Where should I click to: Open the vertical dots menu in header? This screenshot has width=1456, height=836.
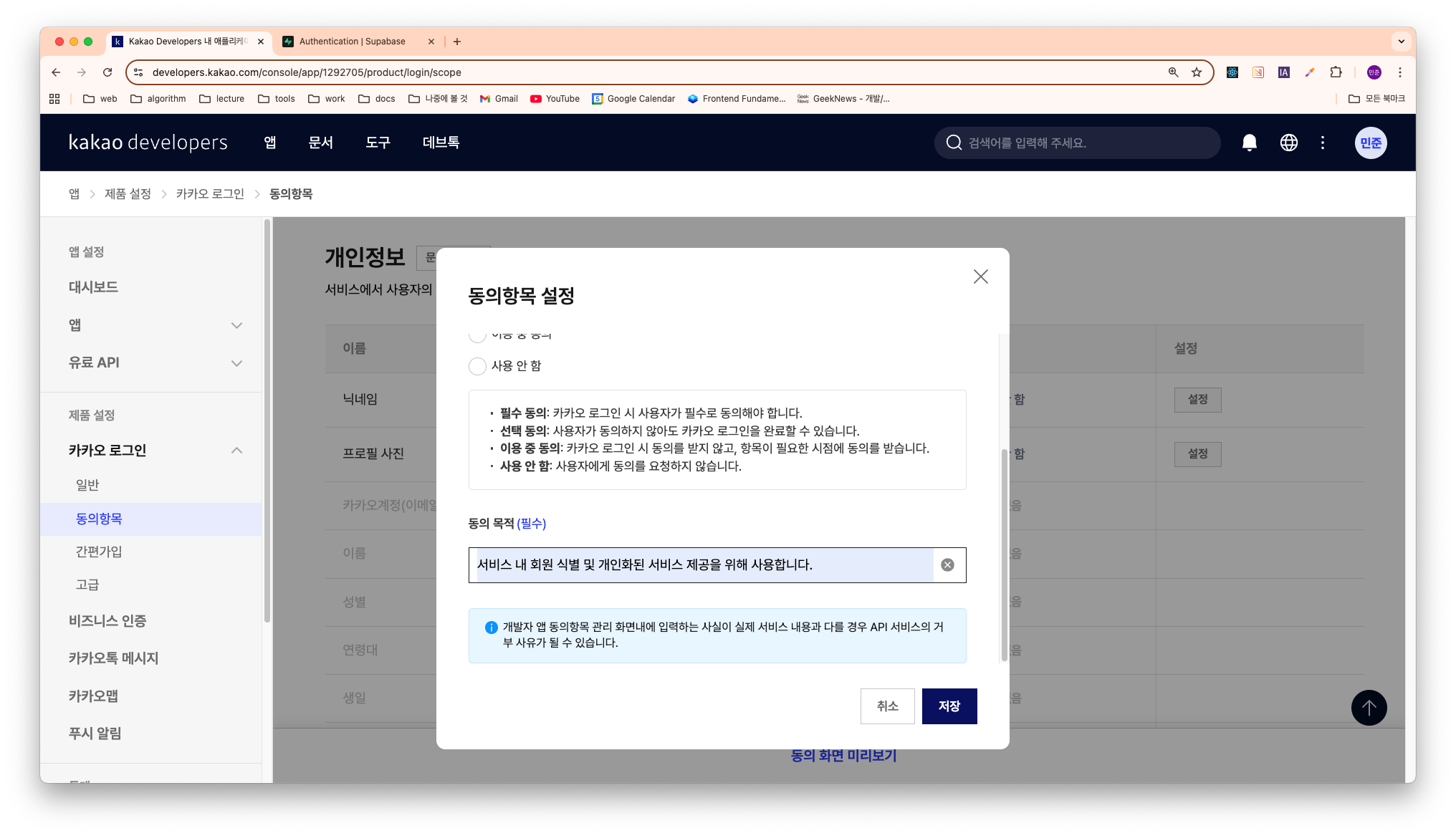pos(1323,143)
